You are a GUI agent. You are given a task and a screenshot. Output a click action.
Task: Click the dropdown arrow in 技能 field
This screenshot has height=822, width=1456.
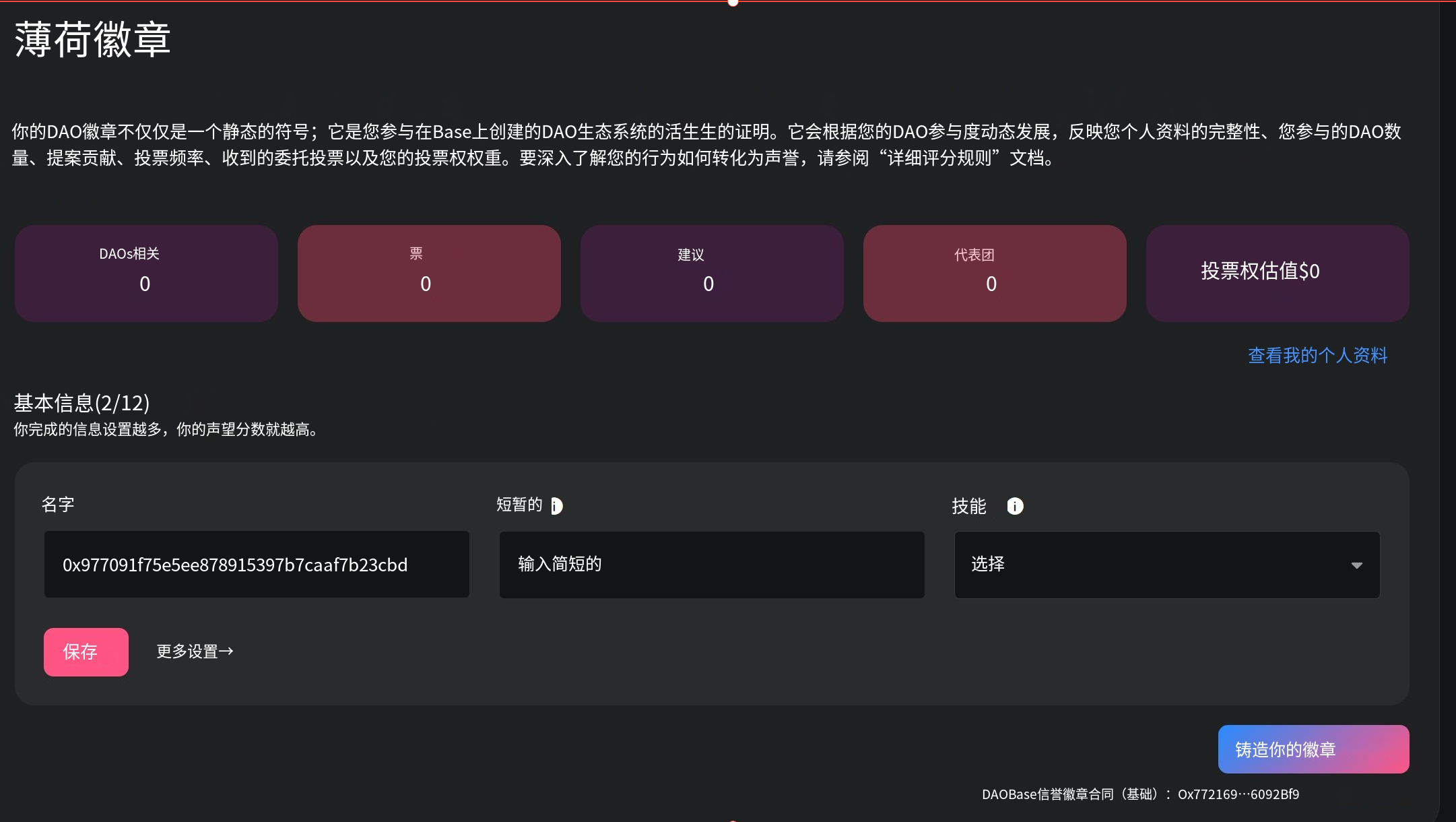coord(1357,565)
